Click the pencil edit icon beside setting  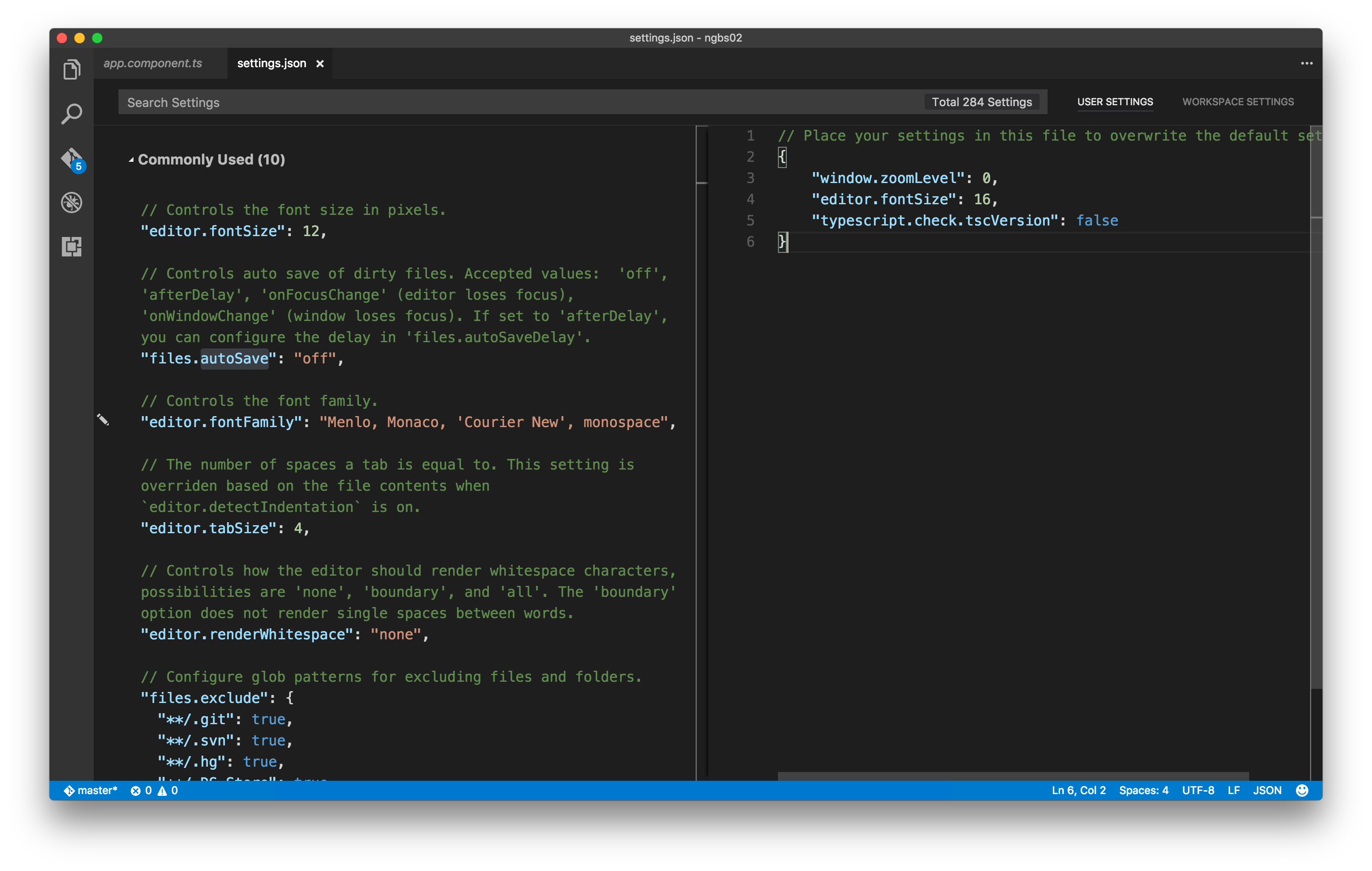coord(102,420)
